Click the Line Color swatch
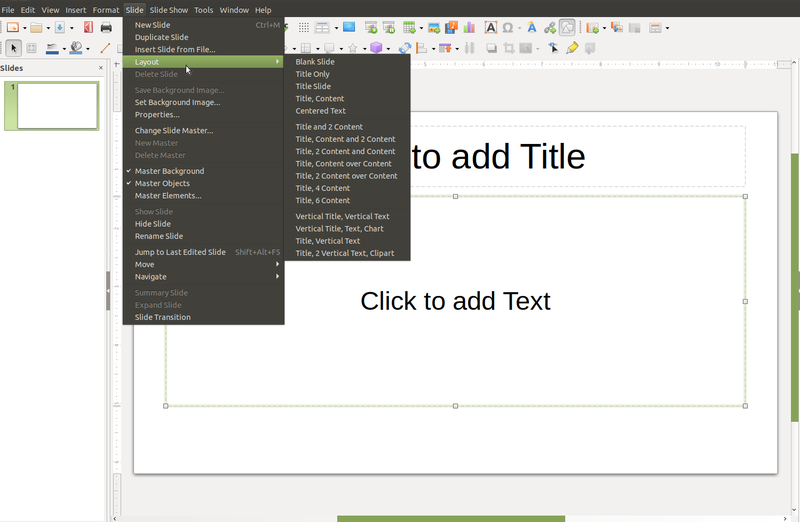The height and width of the screenshot is (522, 800). (52, 48)
